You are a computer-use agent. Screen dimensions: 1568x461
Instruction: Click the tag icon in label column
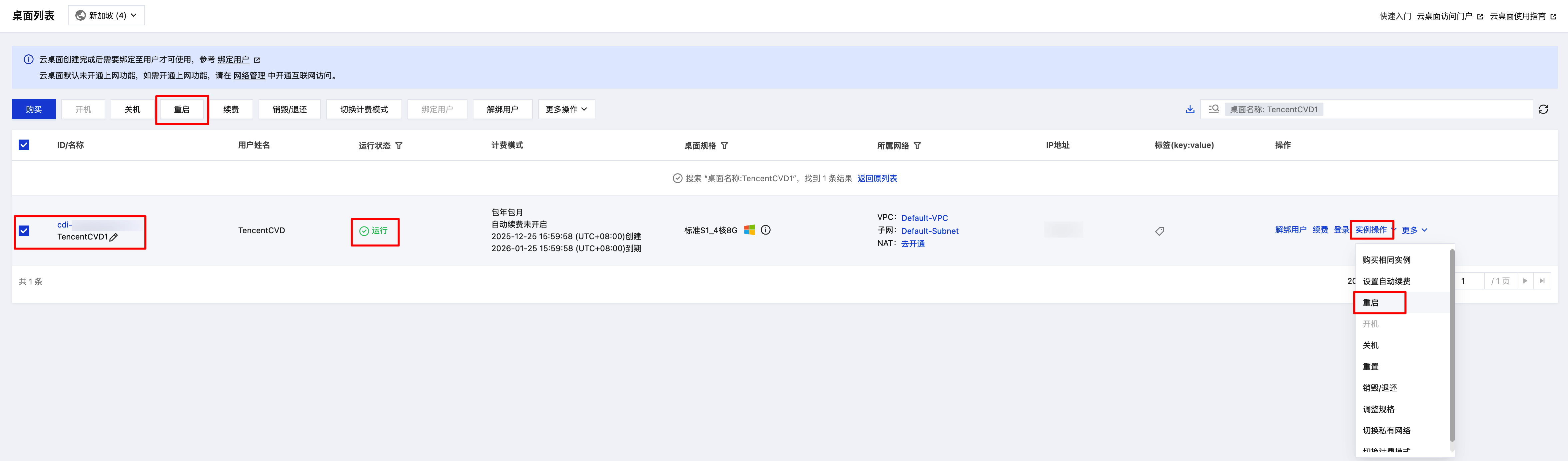1159,231
